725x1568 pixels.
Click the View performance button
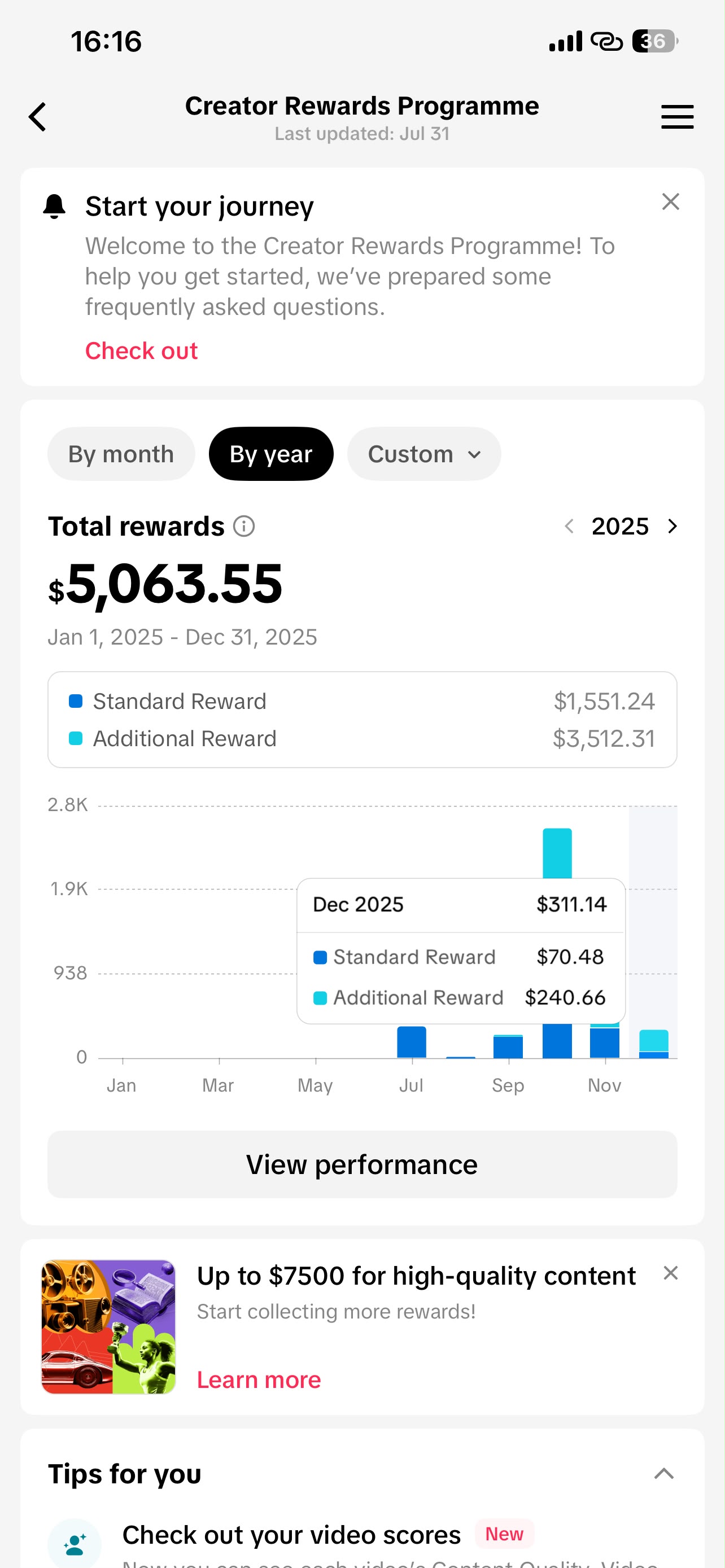[x=362, y=1164]
